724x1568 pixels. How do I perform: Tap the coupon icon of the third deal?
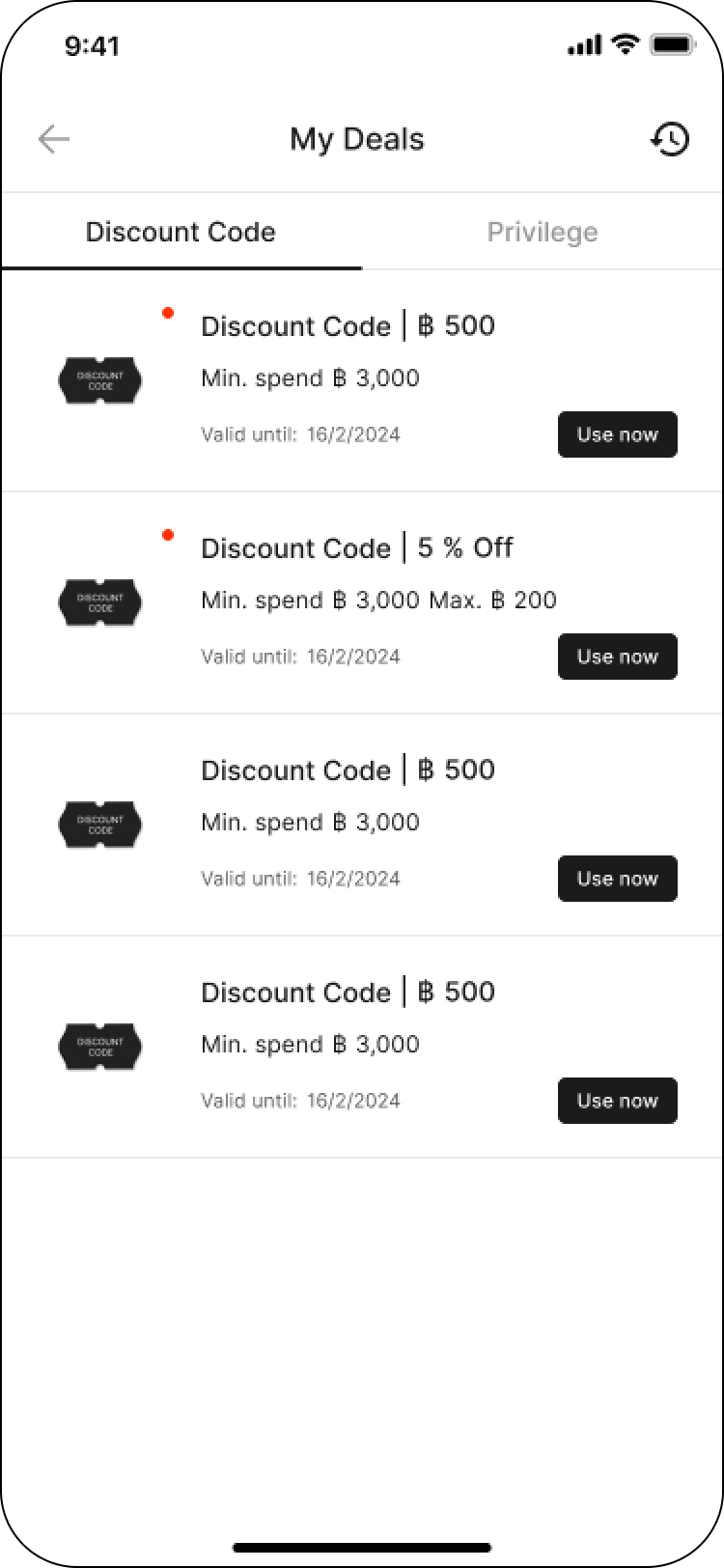pos(100,825)
